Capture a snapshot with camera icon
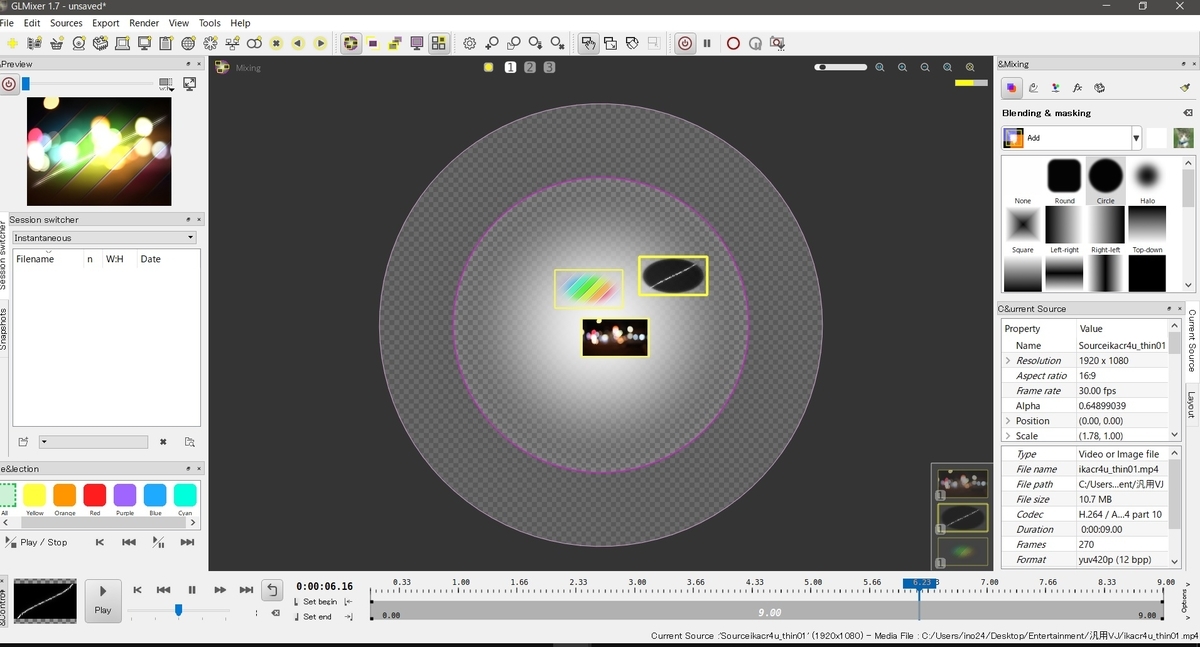 pos(777,43)
